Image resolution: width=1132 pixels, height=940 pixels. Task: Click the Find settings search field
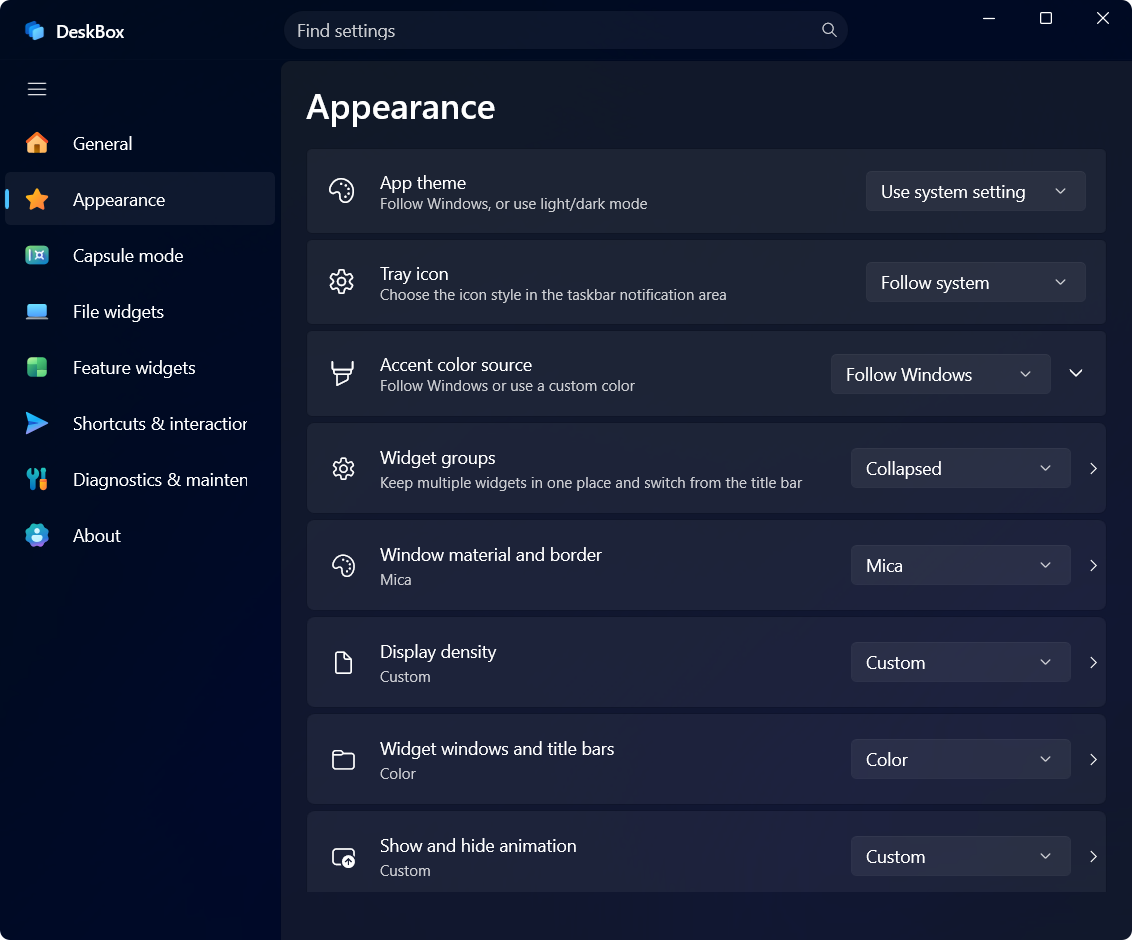(x=565, y=30)
